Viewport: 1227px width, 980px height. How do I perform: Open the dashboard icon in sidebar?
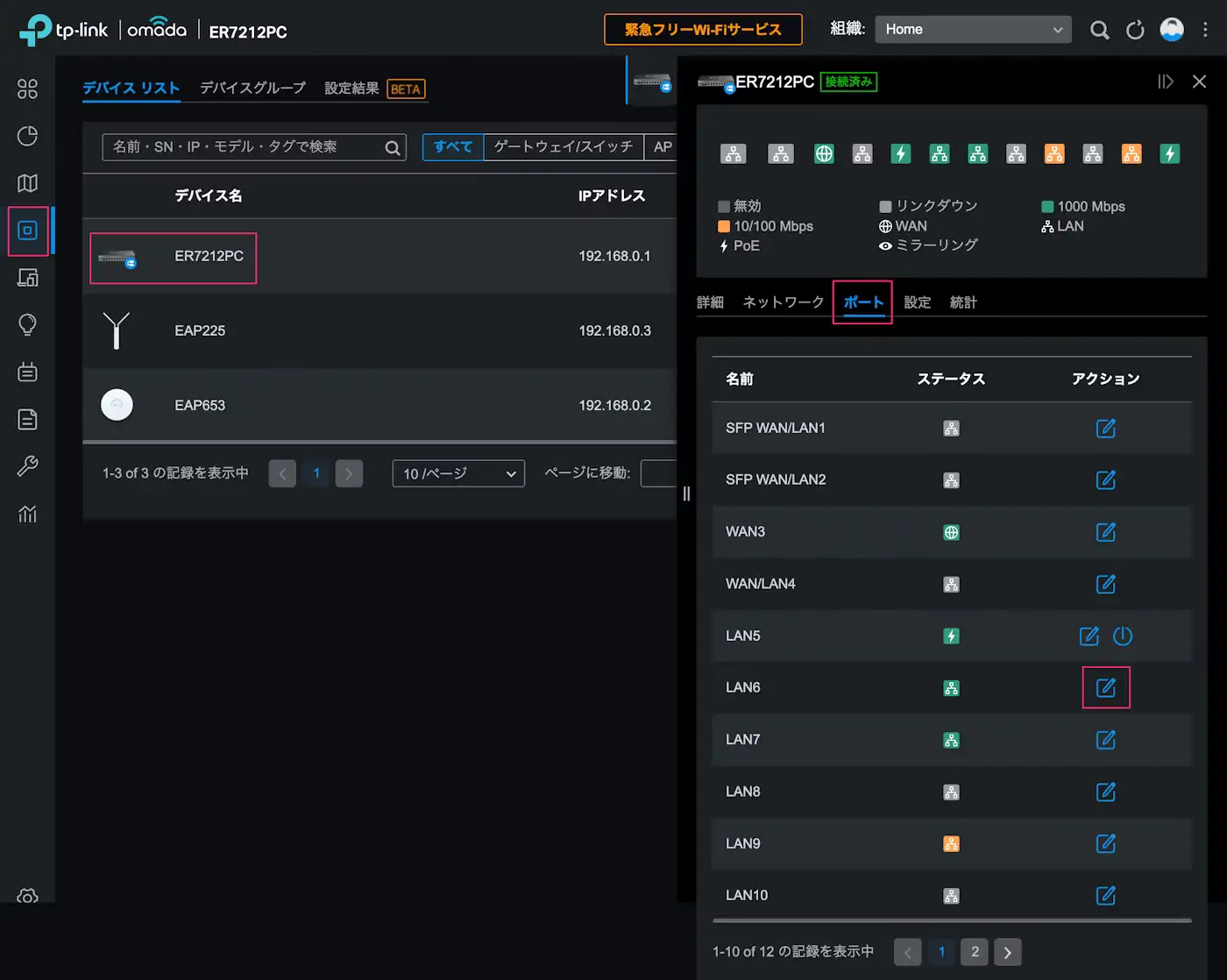click(27, 89)
